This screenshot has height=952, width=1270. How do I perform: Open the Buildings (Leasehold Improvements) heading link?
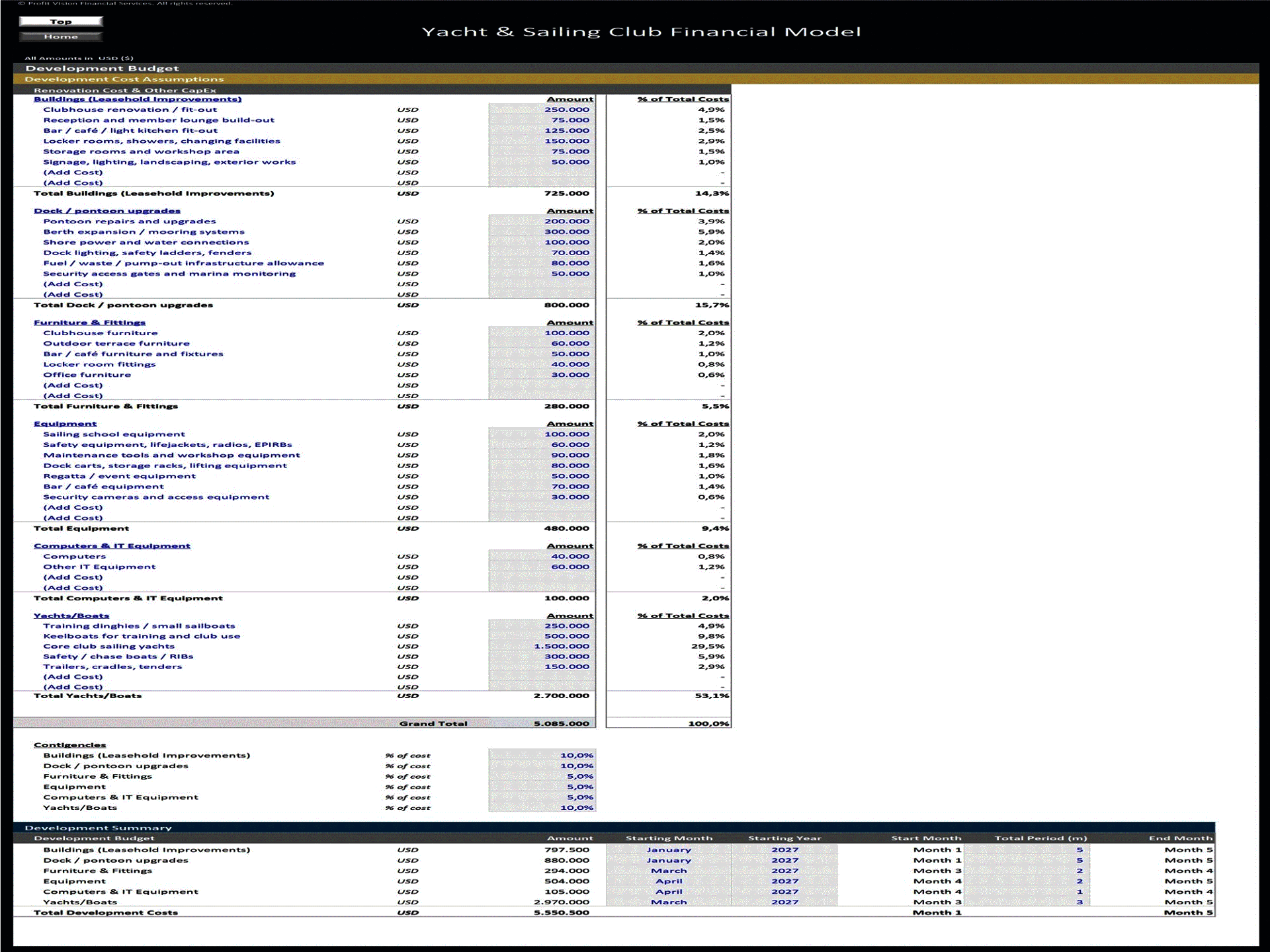pos(138,99)
